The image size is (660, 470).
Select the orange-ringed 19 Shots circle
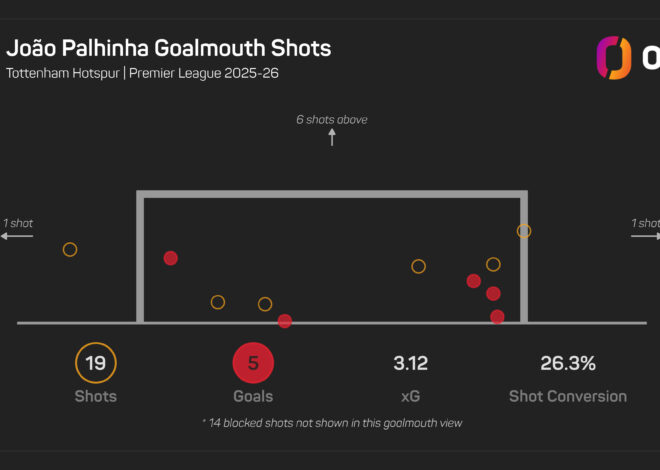(x=96, y=363)
